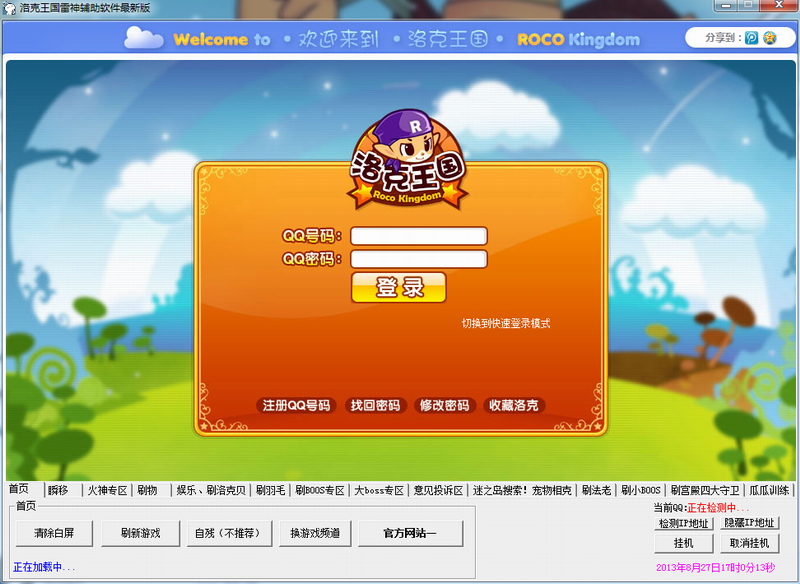Click the QQ号码 input field
Image resolution: width=800 pixels, height=584 pixels.
[419, 236]
